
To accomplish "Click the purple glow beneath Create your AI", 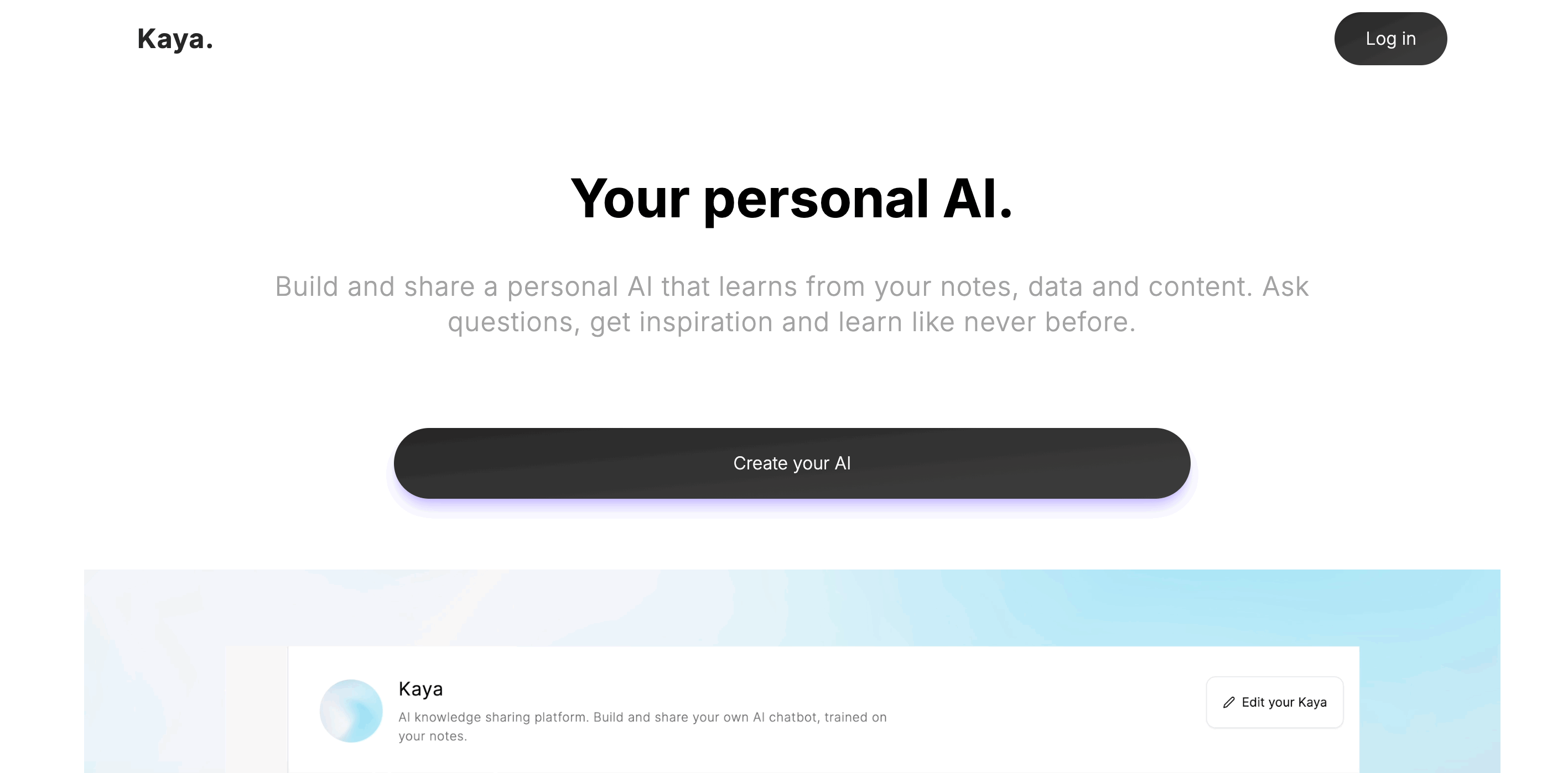I will pyautogui.click(x=792, y=506).
